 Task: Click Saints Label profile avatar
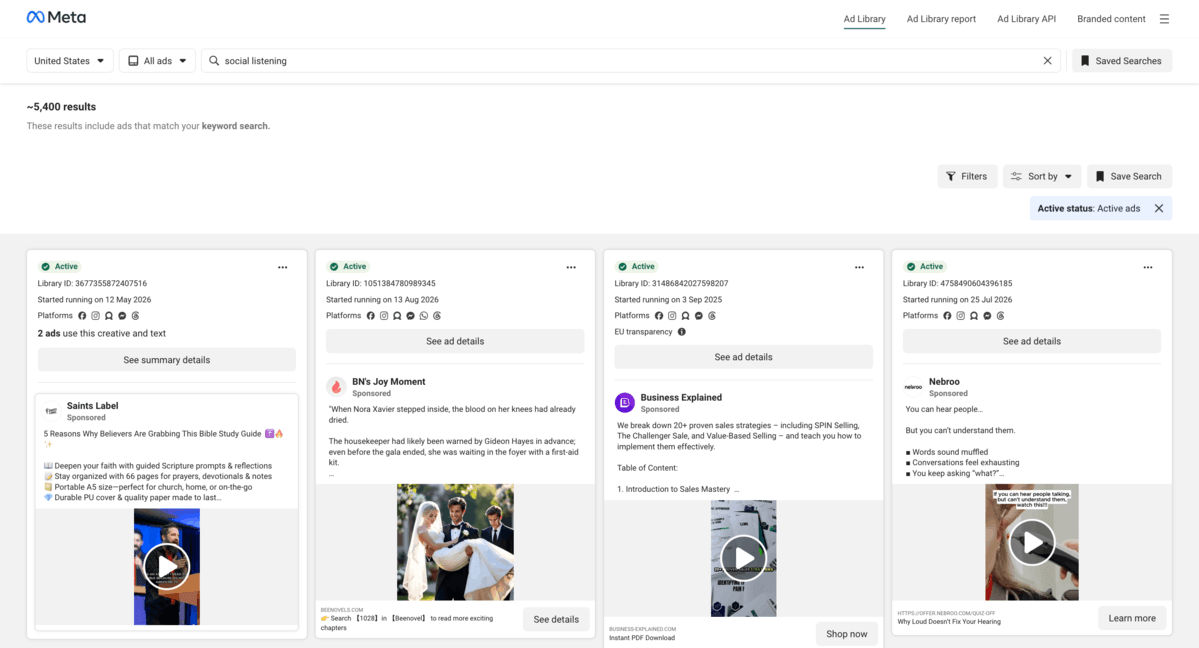pyautogui.click(x=51, y=411)
